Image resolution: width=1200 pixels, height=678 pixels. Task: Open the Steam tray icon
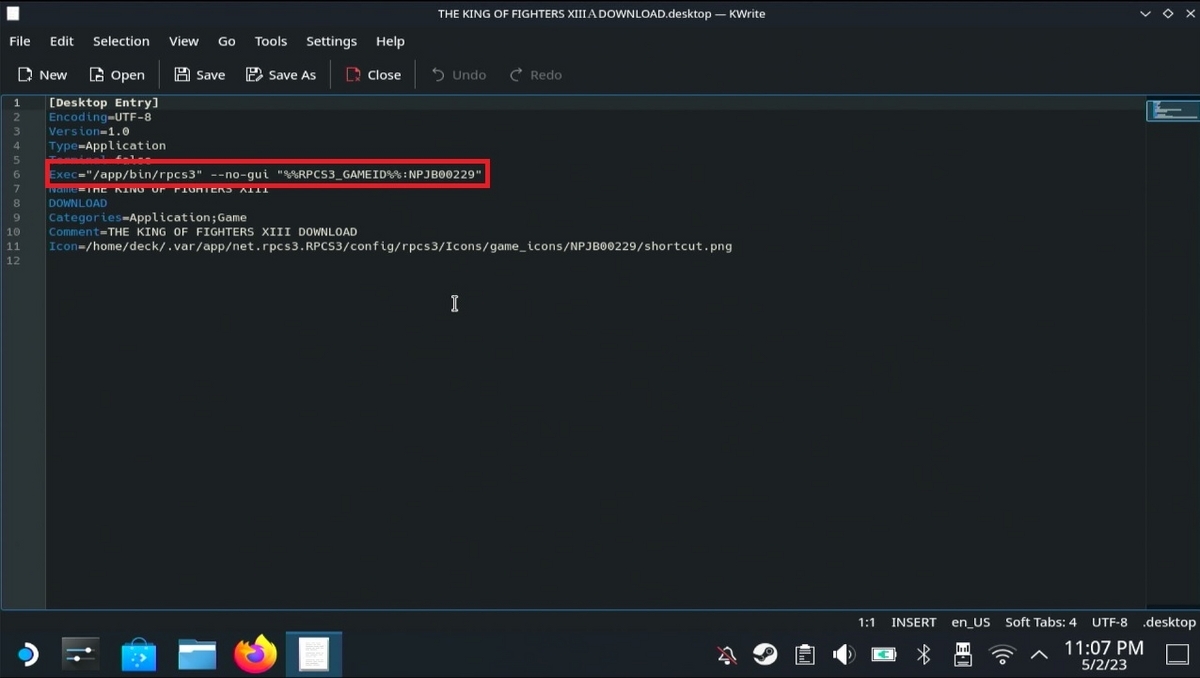coord(765,655)
